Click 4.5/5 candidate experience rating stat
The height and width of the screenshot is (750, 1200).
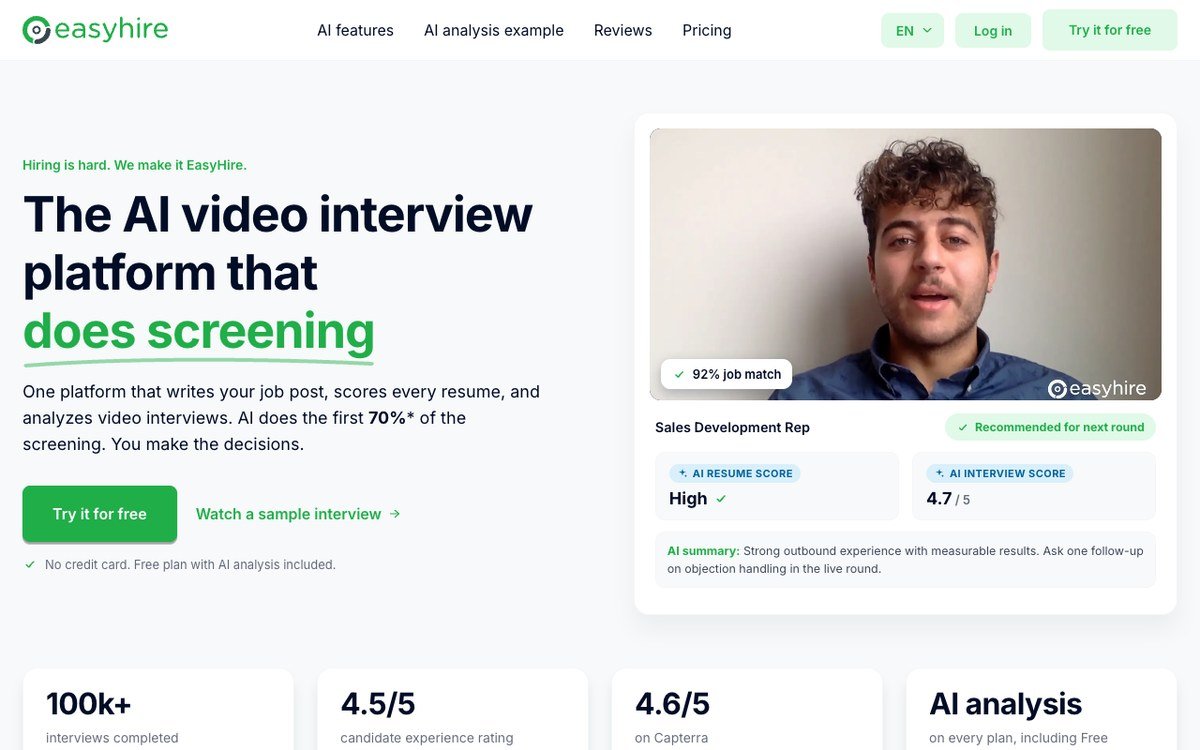tap(453, 710)
